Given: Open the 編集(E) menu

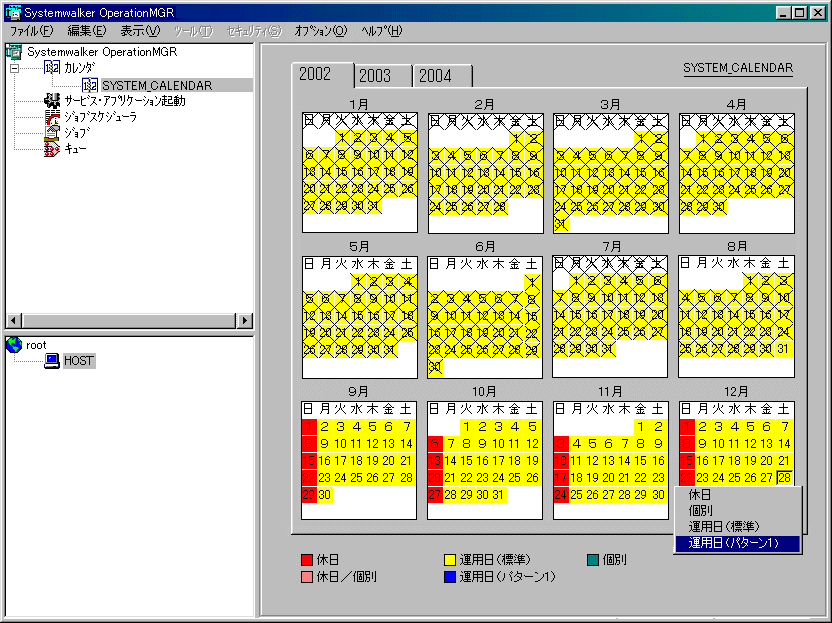Looking at the screenshot, I should [x=87, y=31].
